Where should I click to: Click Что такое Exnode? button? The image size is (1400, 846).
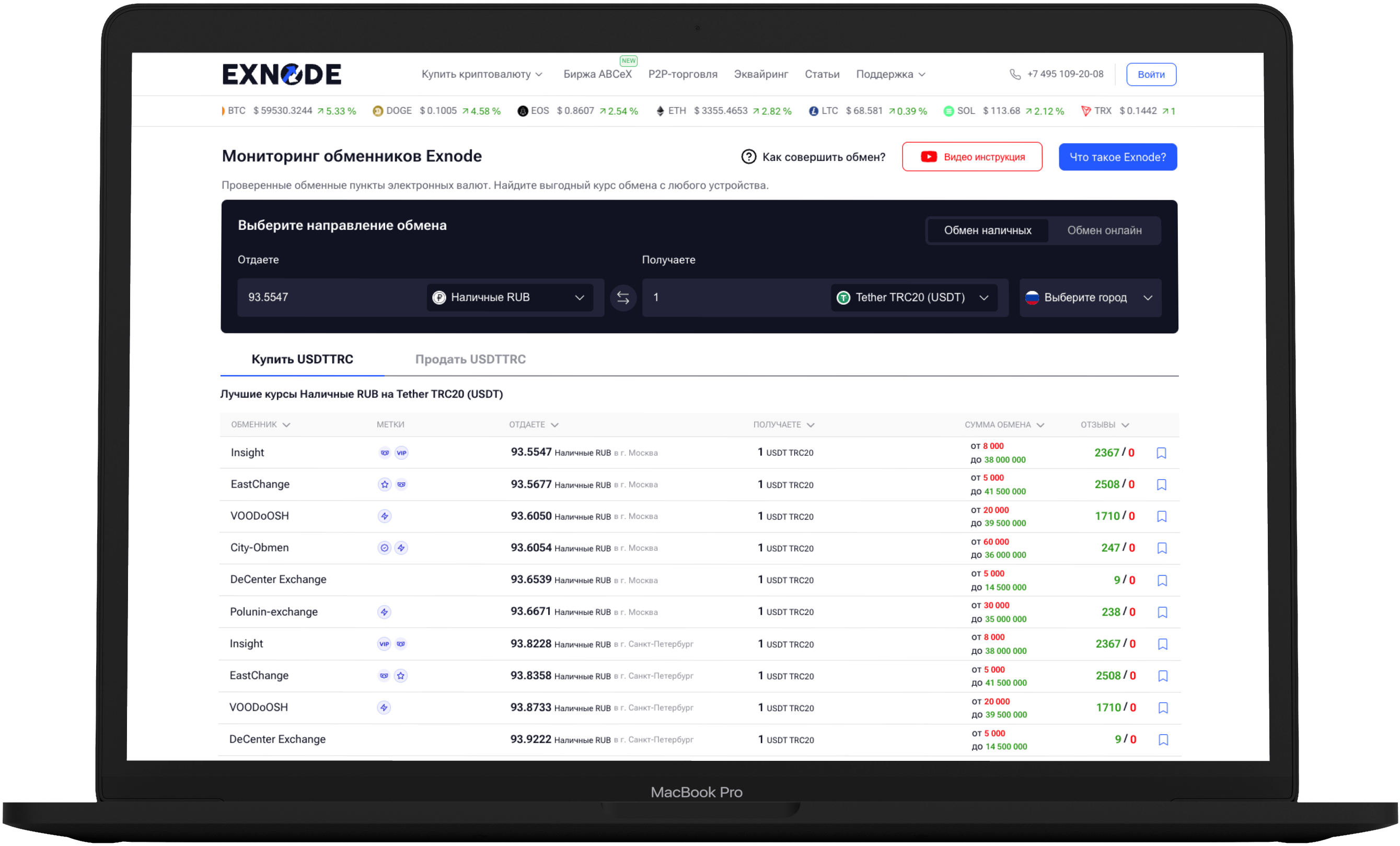coord(1117,157)
